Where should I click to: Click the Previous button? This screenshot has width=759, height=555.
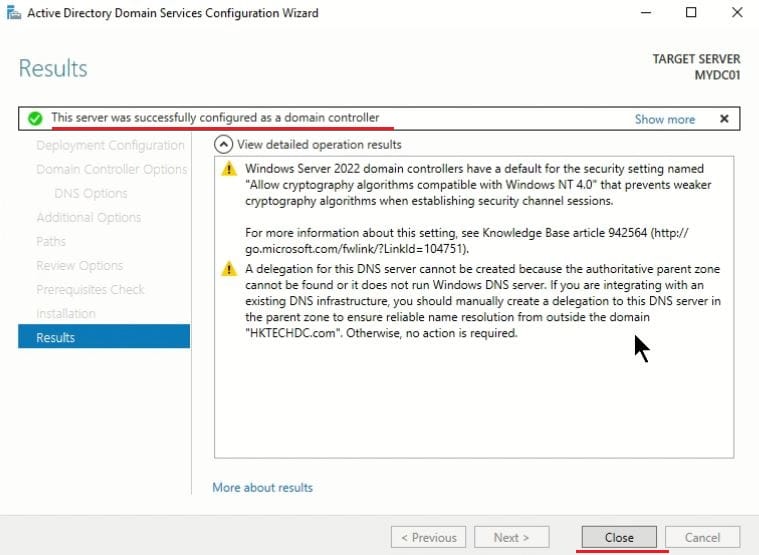point(428,537)
